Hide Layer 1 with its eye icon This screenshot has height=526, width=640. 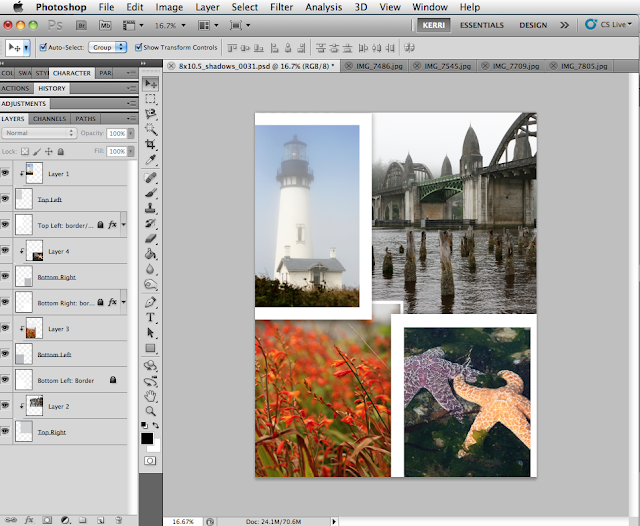point(7,174)
